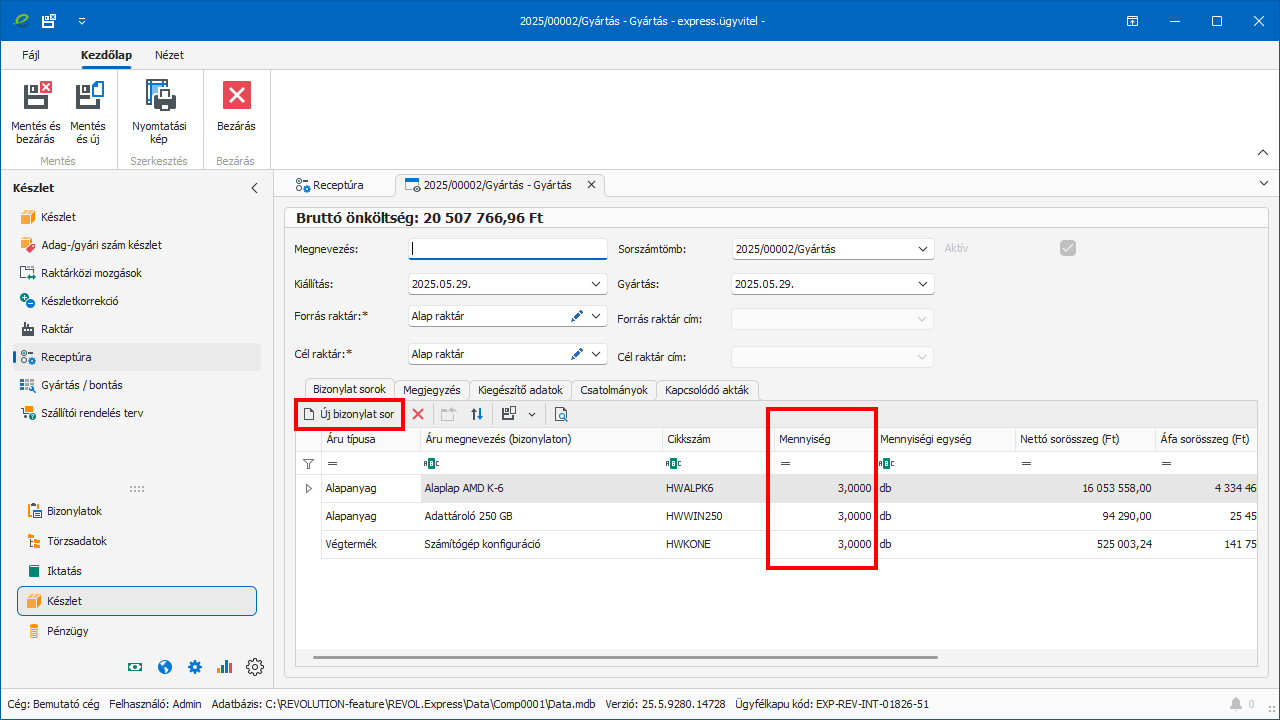Collapse the Készlet sidebar panel

point(254,188)
